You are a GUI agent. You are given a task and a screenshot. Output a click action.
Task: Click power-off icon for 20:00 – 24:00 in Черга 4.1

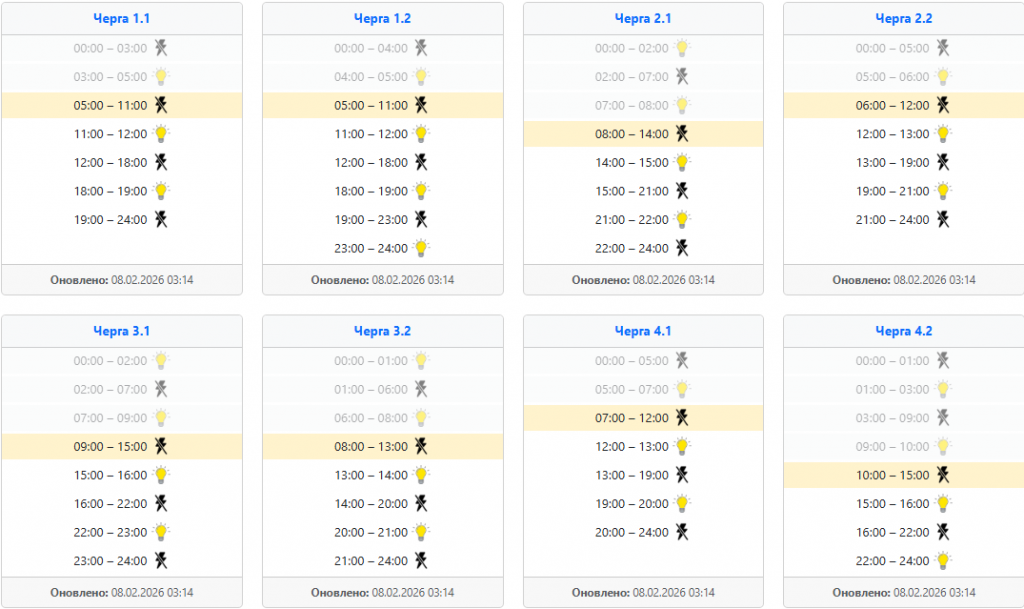(x=682, y=531)
